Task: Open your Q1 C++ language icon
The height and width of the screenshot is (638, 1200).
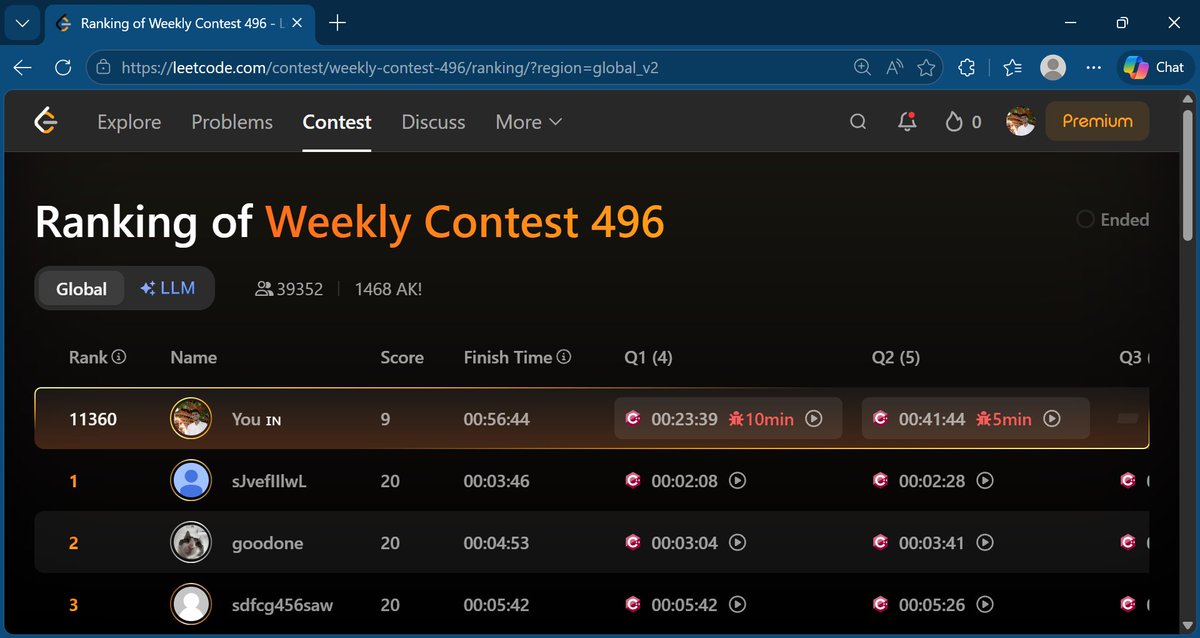Action: [633, 419]
